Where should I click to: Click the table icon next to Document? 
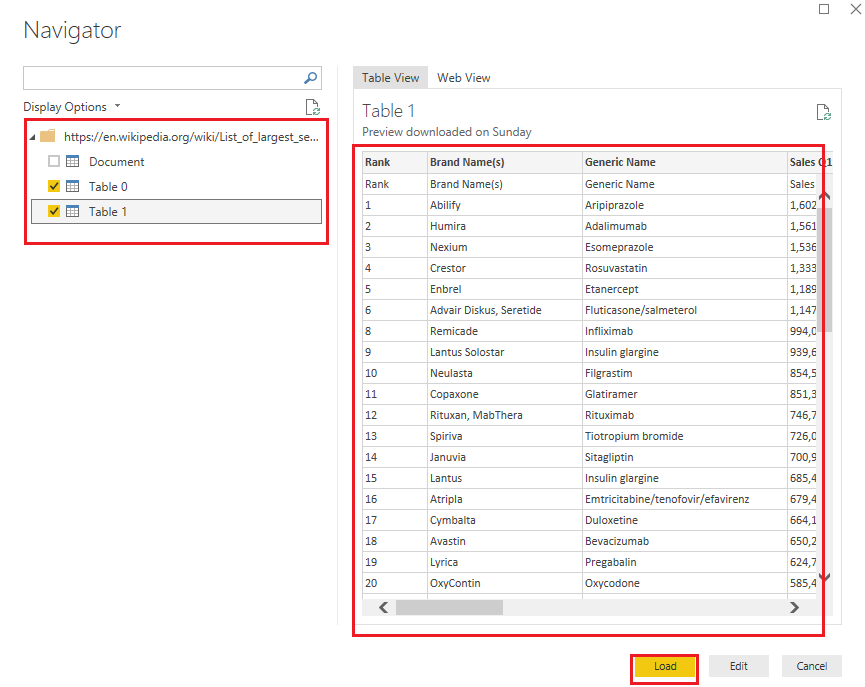[x=72, y=161]
